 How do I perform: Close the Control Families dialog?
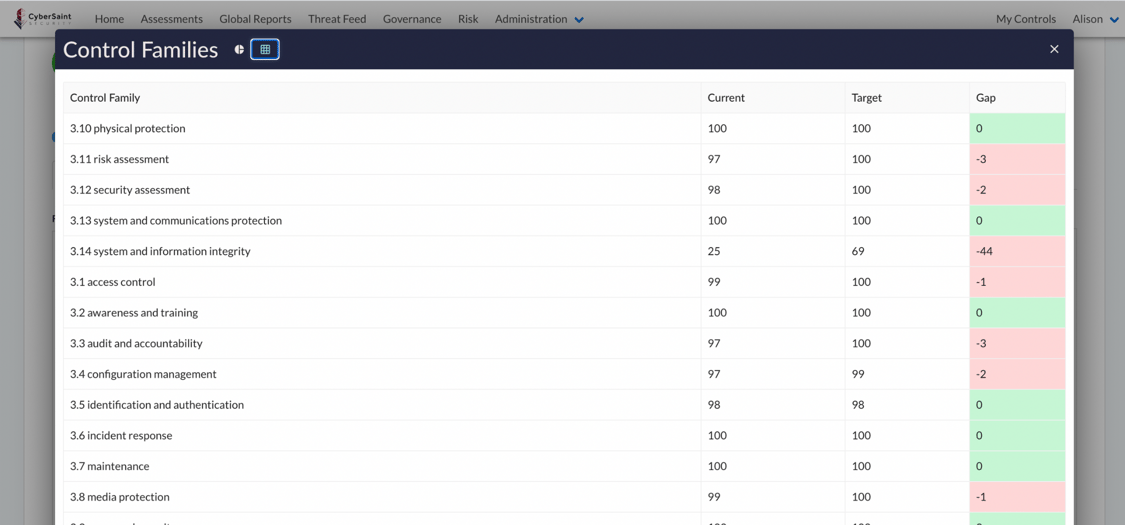tap(1054, 49)
